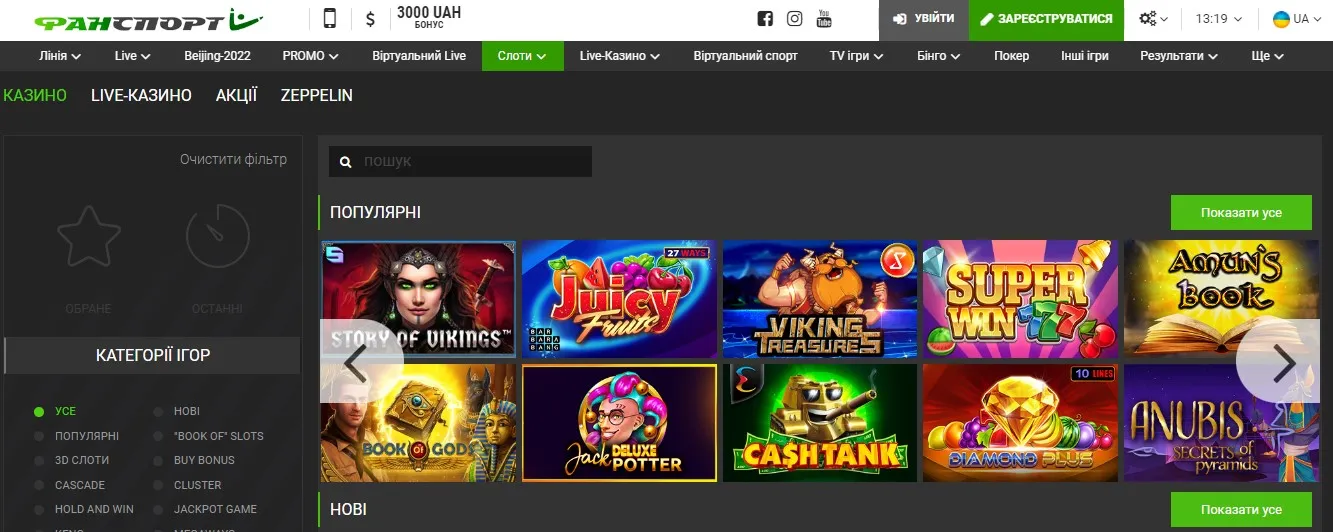Screen dimensions: 1333x532
Task: Open the Інші ігри menu item
Action: click(x=1085, y=56)
